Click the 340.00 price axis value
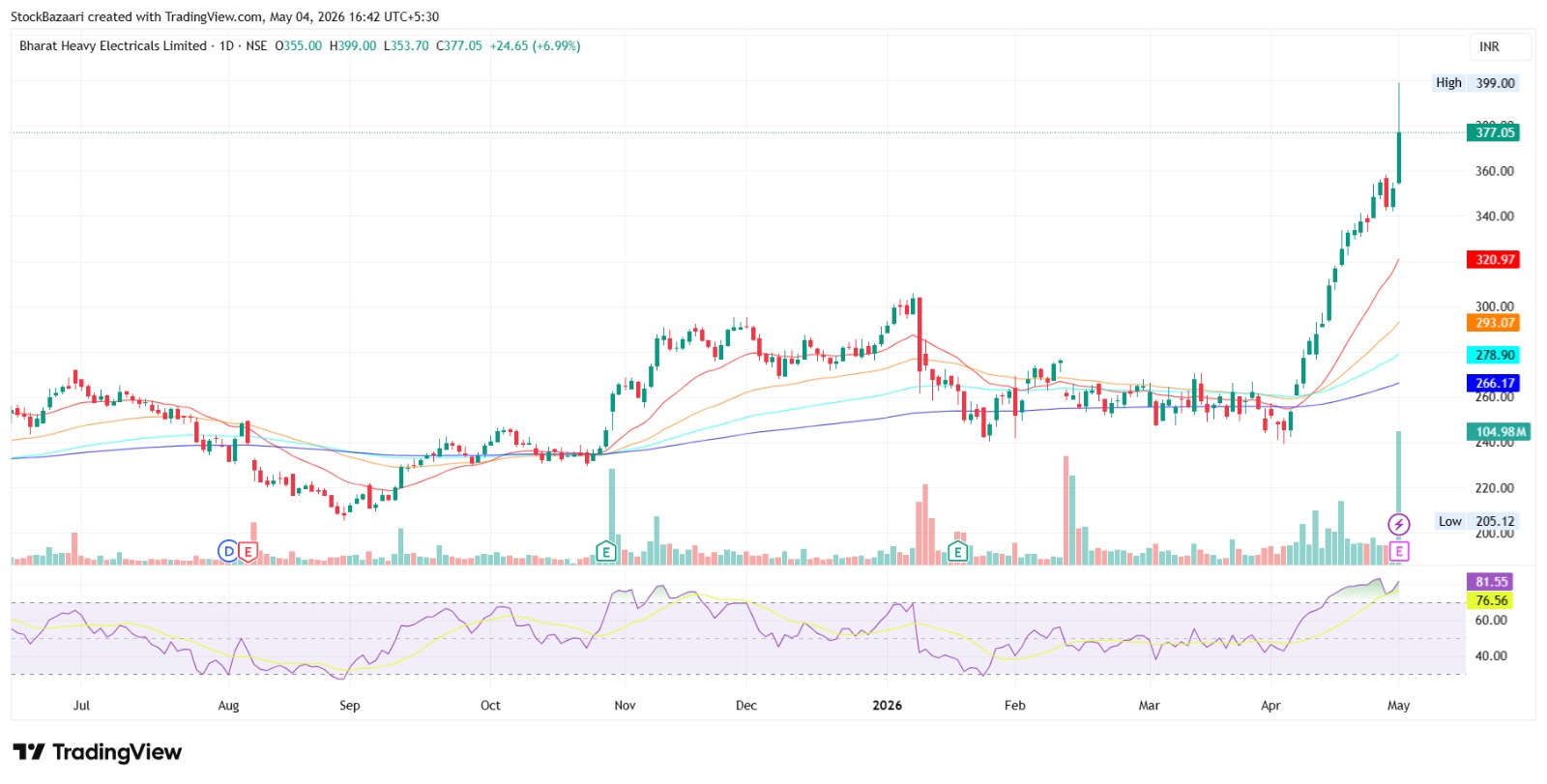This screenshot has height=784, width=1547. point(1495,217)
